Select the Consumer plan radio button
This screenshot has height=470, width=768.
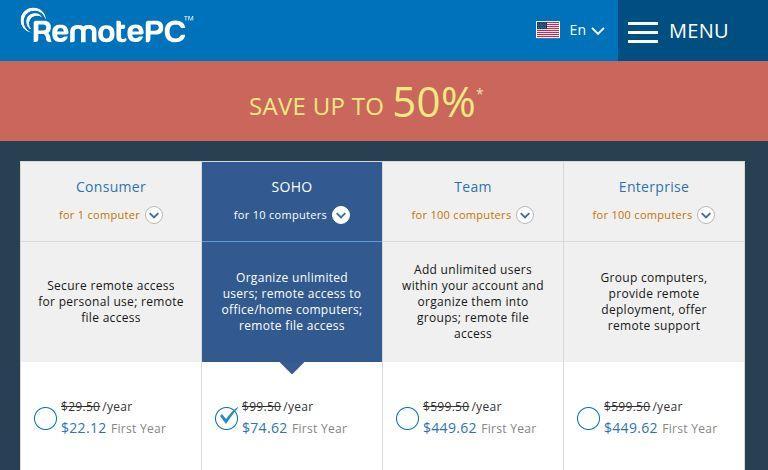pyautogui.click(x=45, y=419)
